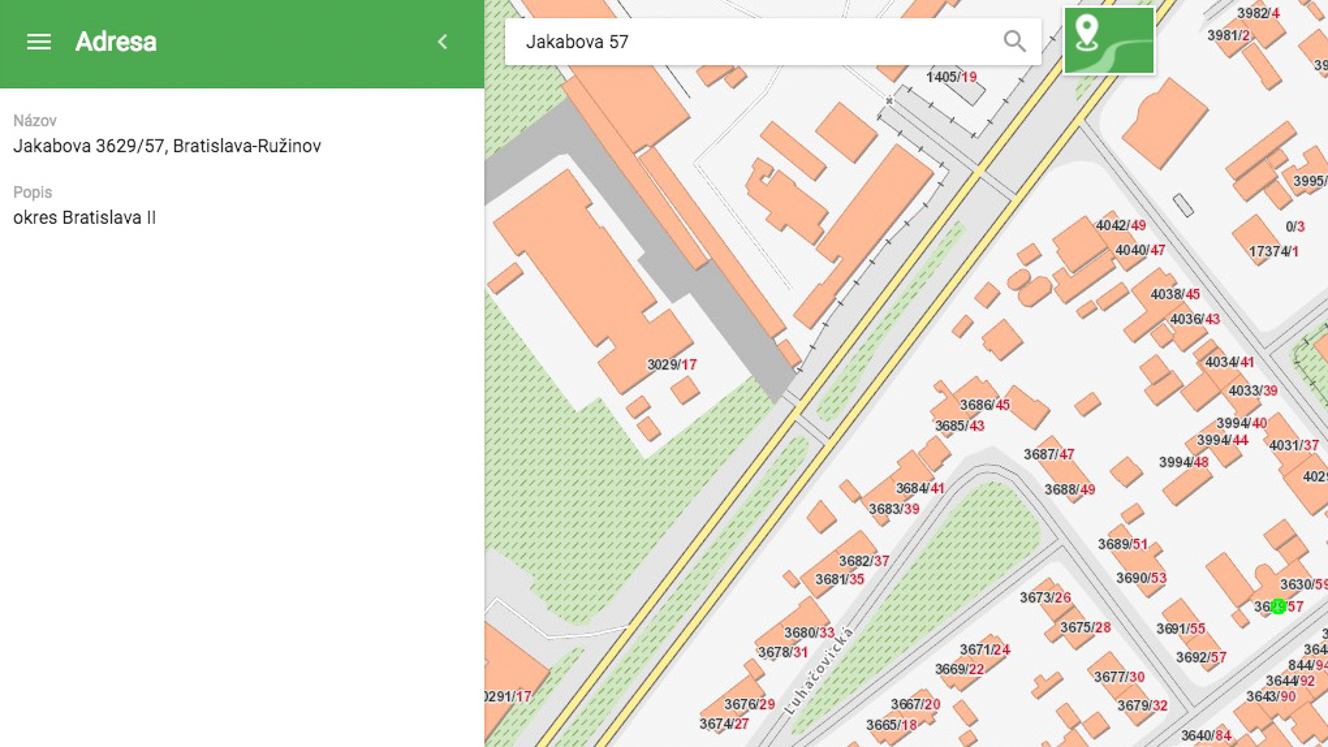The width and height of the screenshot is (1328, 747).
Task: Click building label 3674/27
Action: tap(724, 724)
